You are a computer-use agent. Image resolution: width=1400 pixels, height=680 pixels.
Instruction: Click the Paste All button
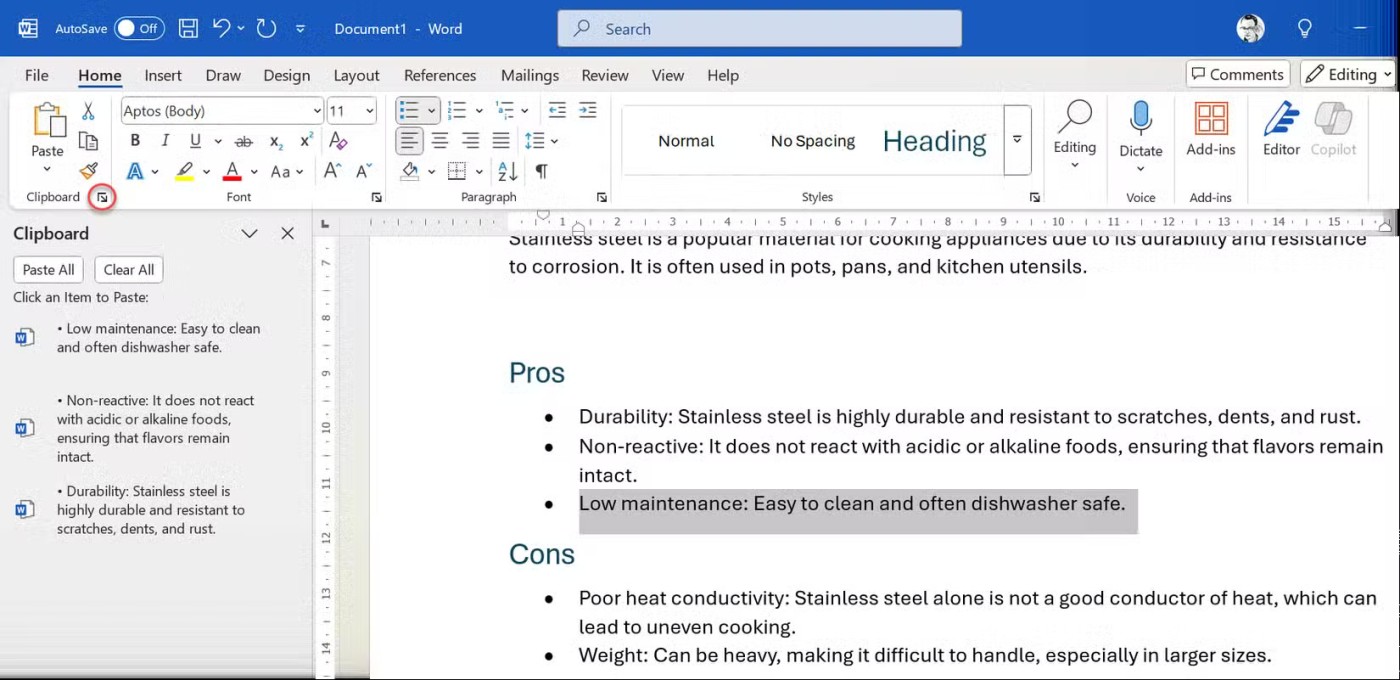[48, 269]
